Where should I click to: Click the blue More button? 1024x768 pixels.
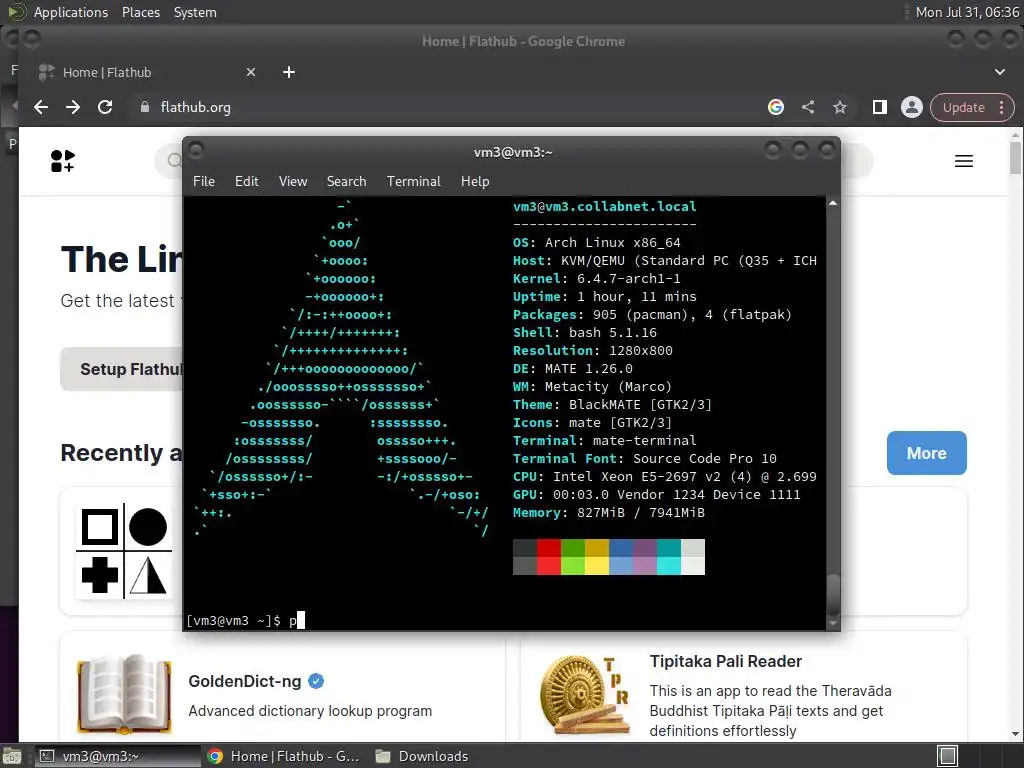pos(927,453)
